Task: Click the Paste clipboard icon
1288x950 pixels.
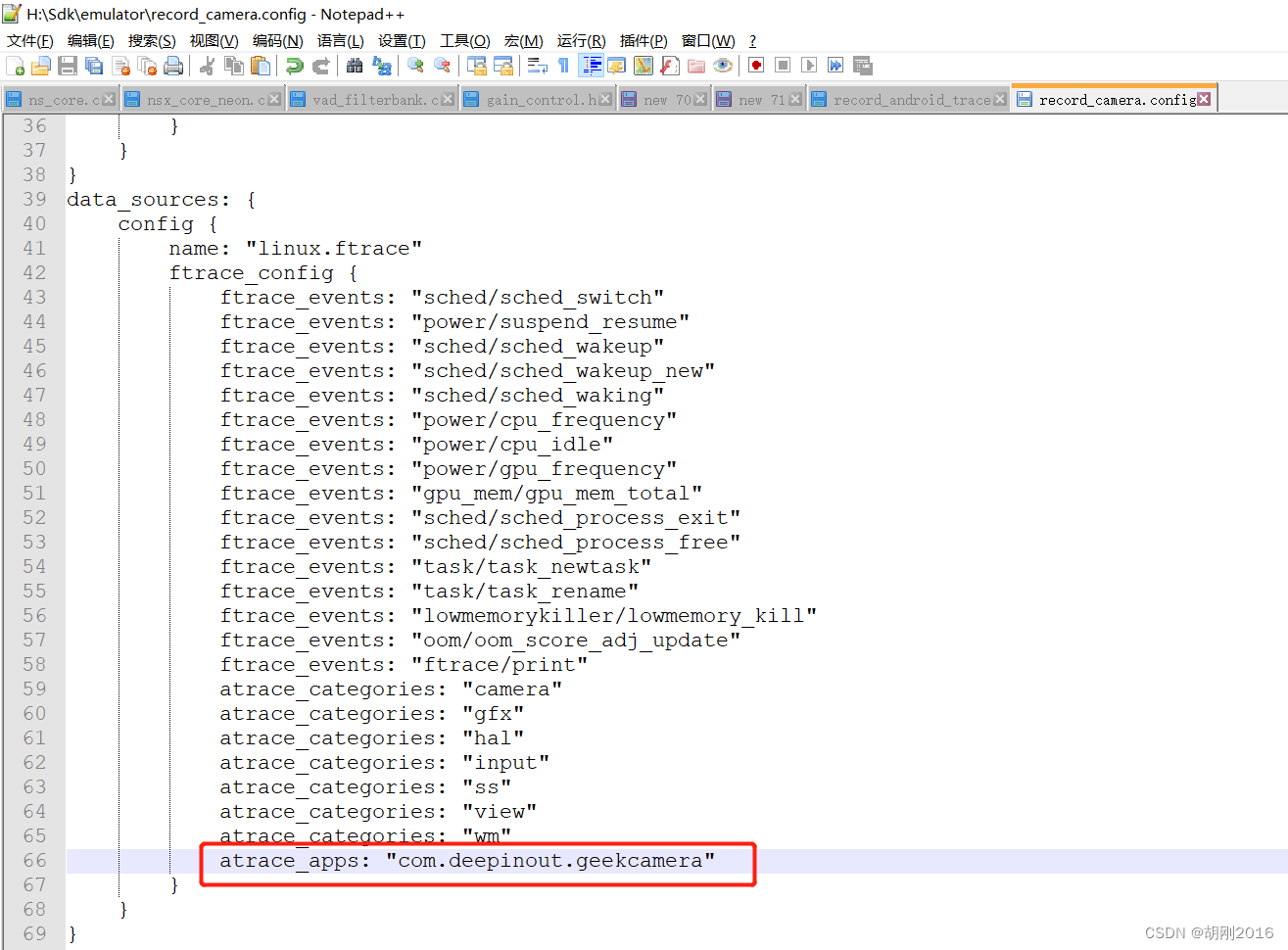Action: pyautogui.click(x=261, y=66)
